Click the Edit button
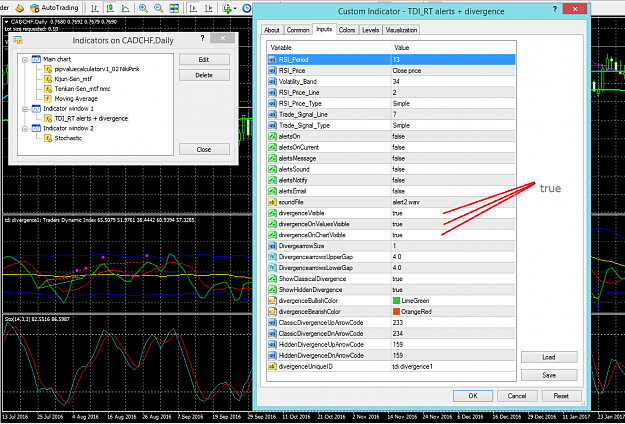This screenshot has height=424, width=625. pos(204,59)
